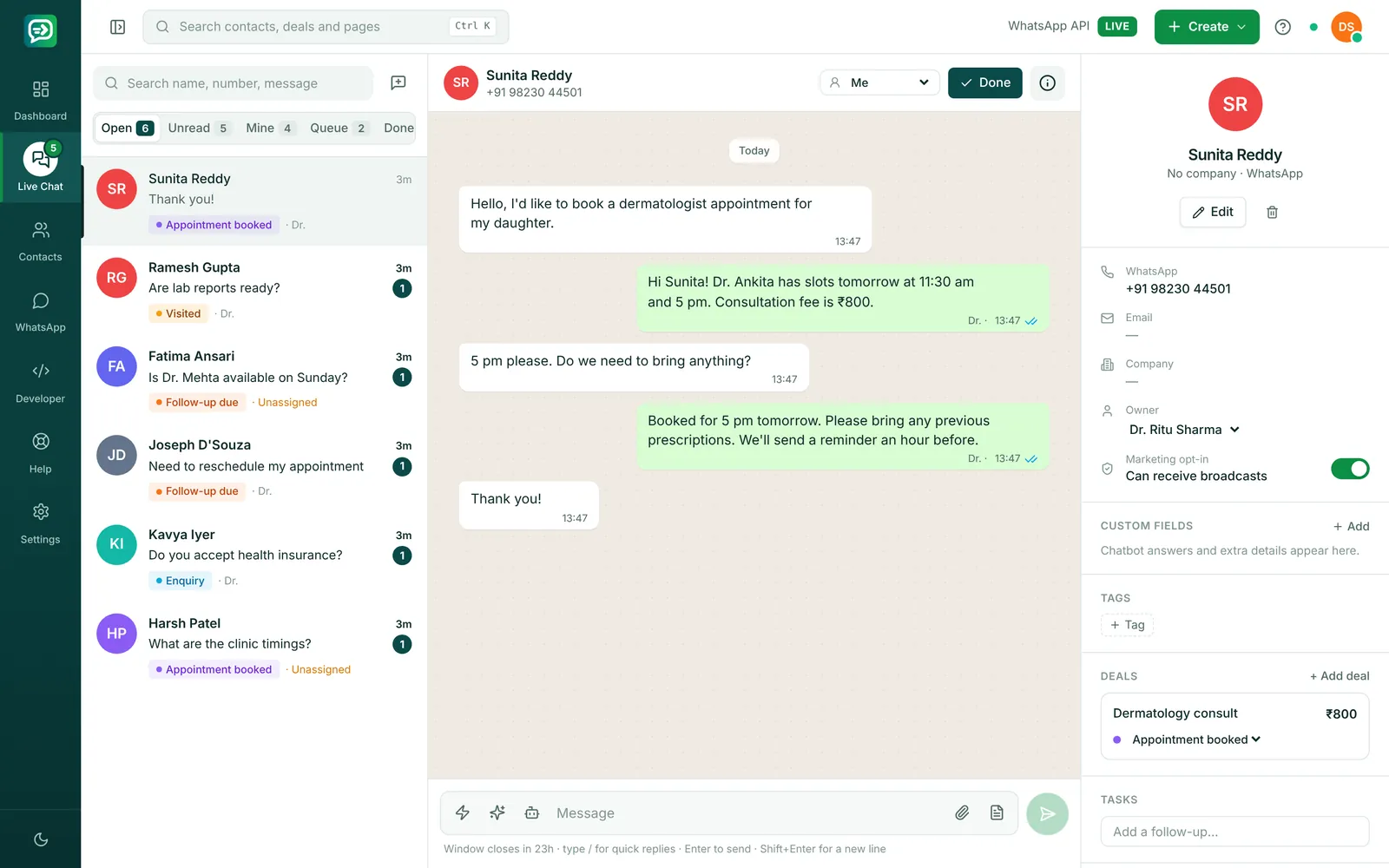
Task: Open Fatima Ansari conversation
Action: (x=254, y=378)
